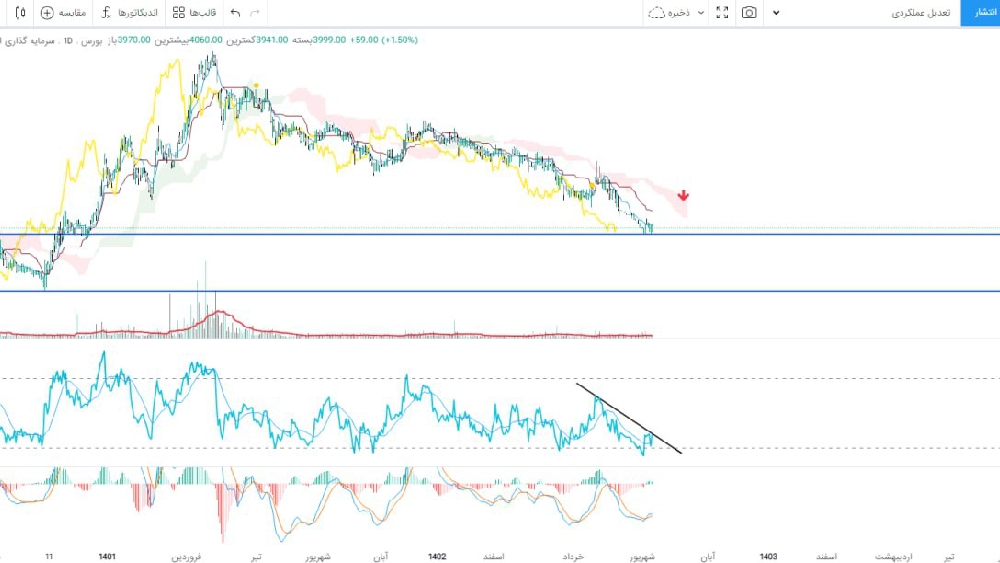Open the dropdown chevron next to camera
Image resolution: width=1000 pixels, height=563 pixels.
point(776,13)
